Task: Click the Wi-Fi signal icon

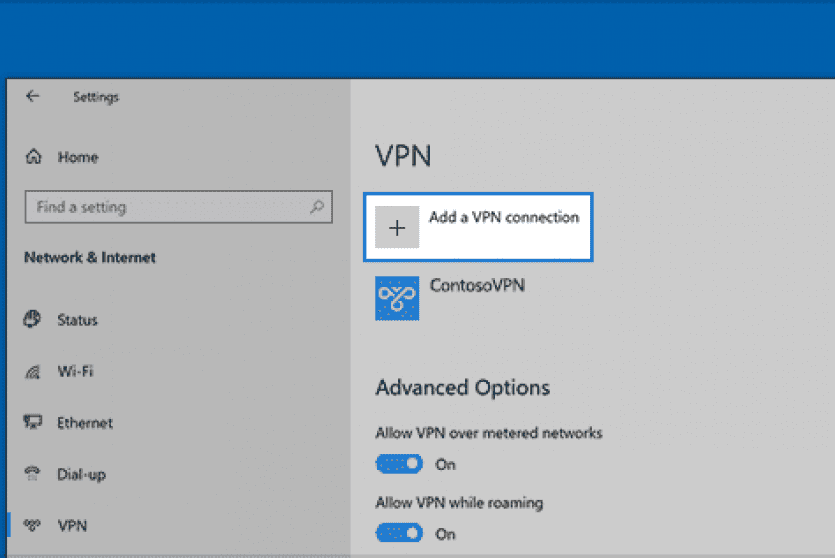Action: click(x=33, y=371)
